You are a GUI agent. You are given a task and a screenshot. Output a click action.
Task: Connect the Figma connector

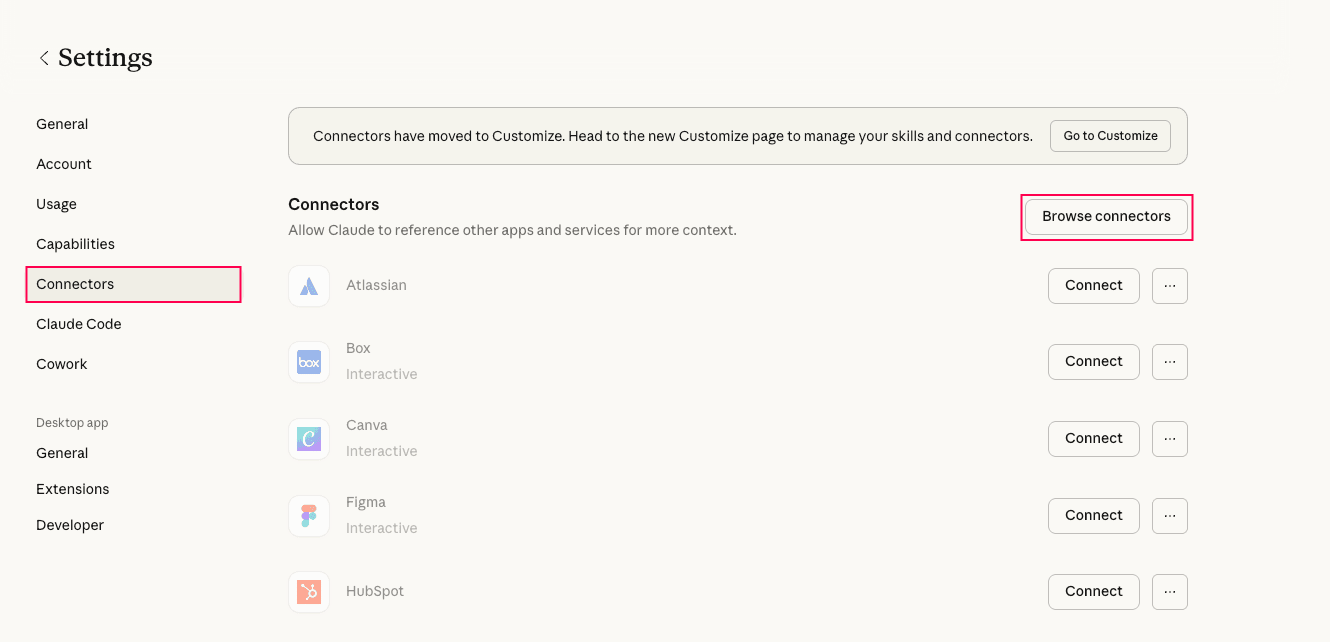(x=1093, y=515)
